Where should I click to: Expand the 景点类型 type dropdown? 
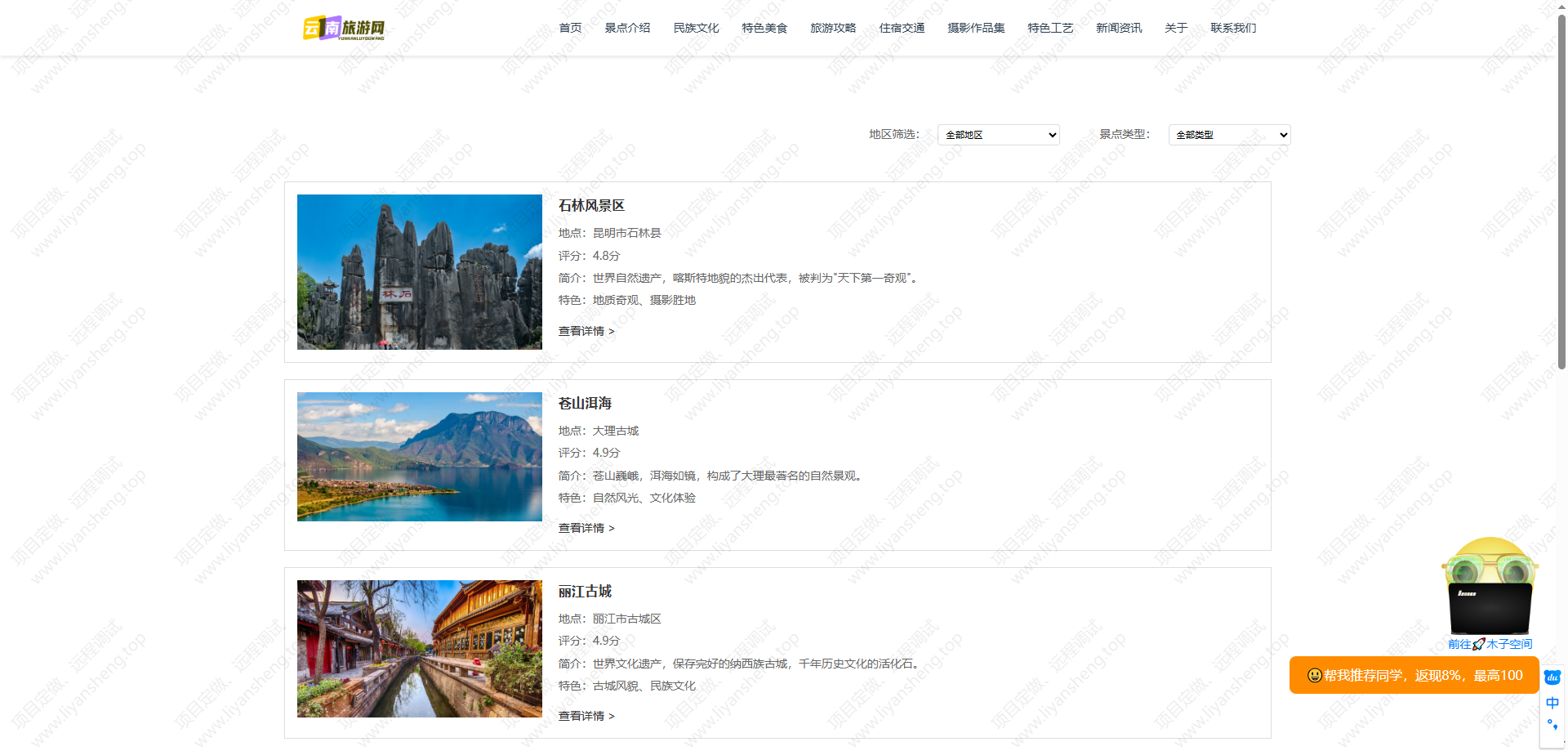(x=1230, y=135)
